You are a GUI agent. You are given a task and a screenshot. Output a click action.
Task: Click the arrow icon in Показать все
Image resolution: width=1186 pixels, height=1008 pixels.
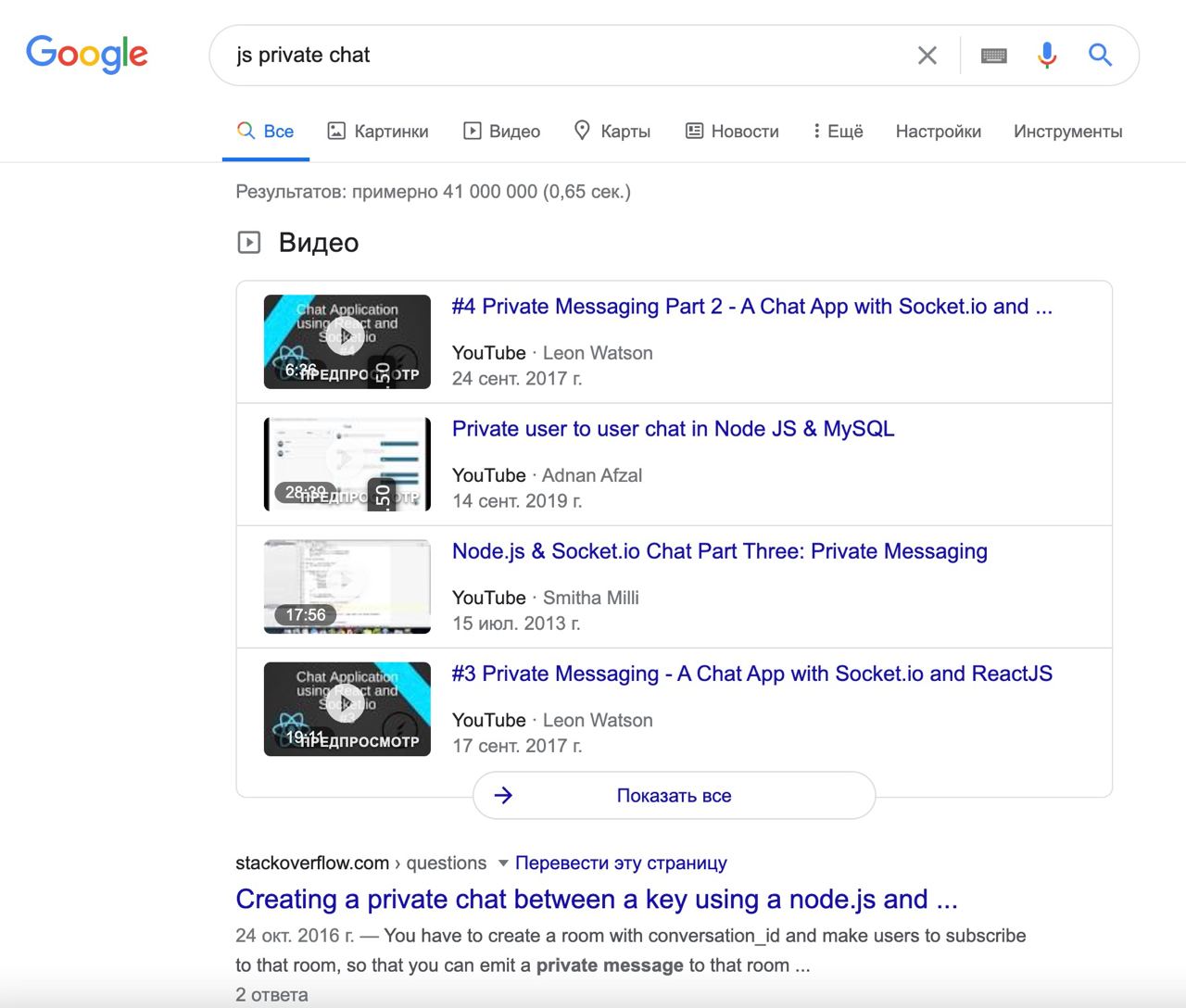(x=503, y=796)
